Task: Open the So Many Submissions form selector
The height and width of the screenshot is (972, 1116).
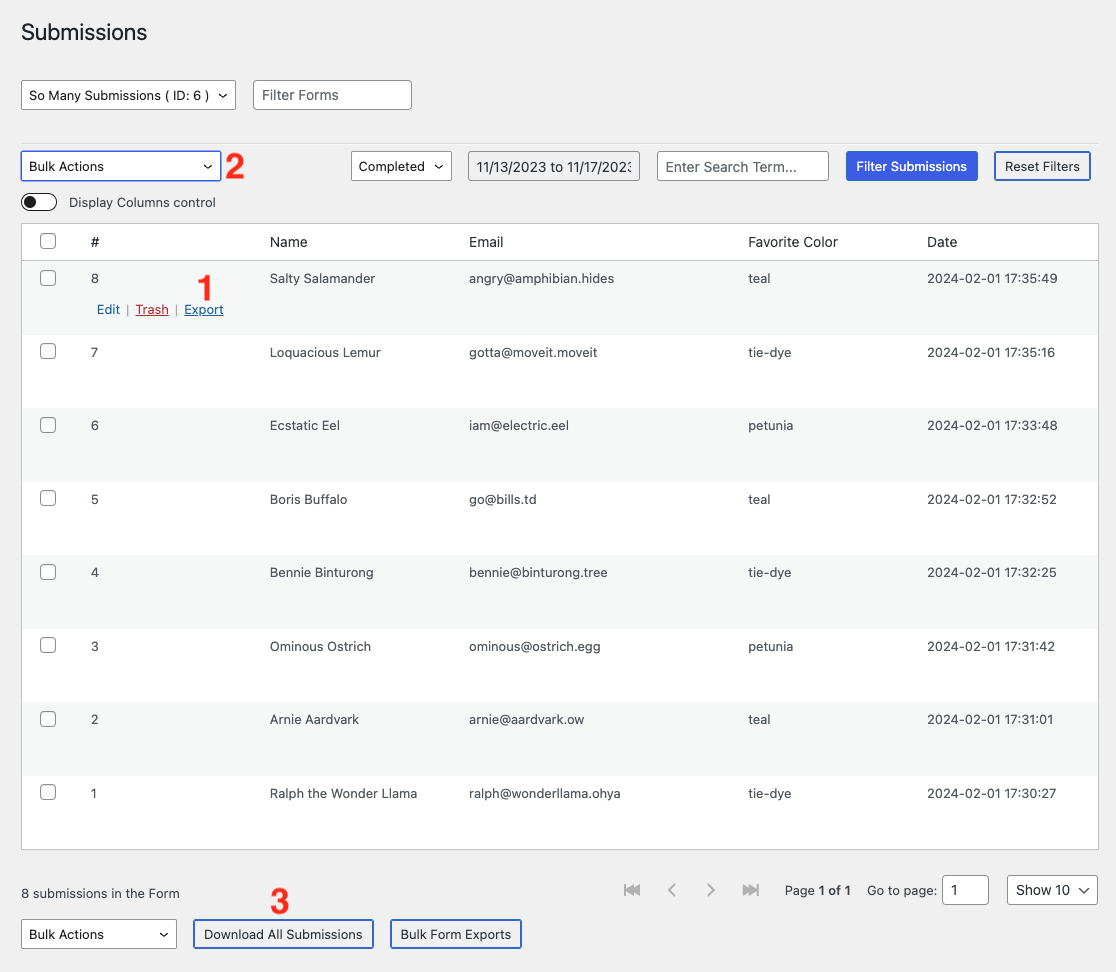Action: 128,95
